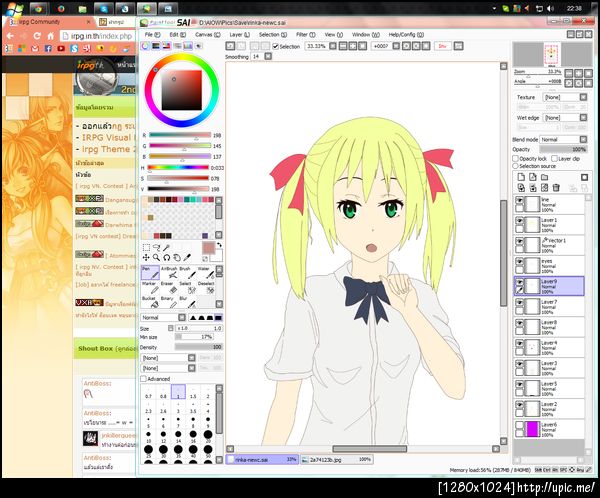Check the Advanced brush settings checkbox

[143, 379]
